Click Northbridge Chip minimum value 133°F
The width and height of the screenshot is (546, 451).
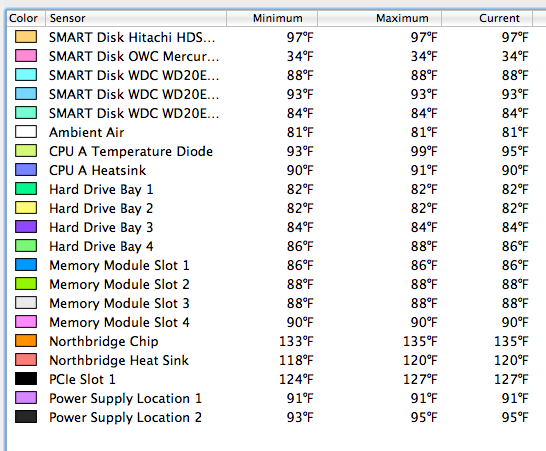[296, 341]
